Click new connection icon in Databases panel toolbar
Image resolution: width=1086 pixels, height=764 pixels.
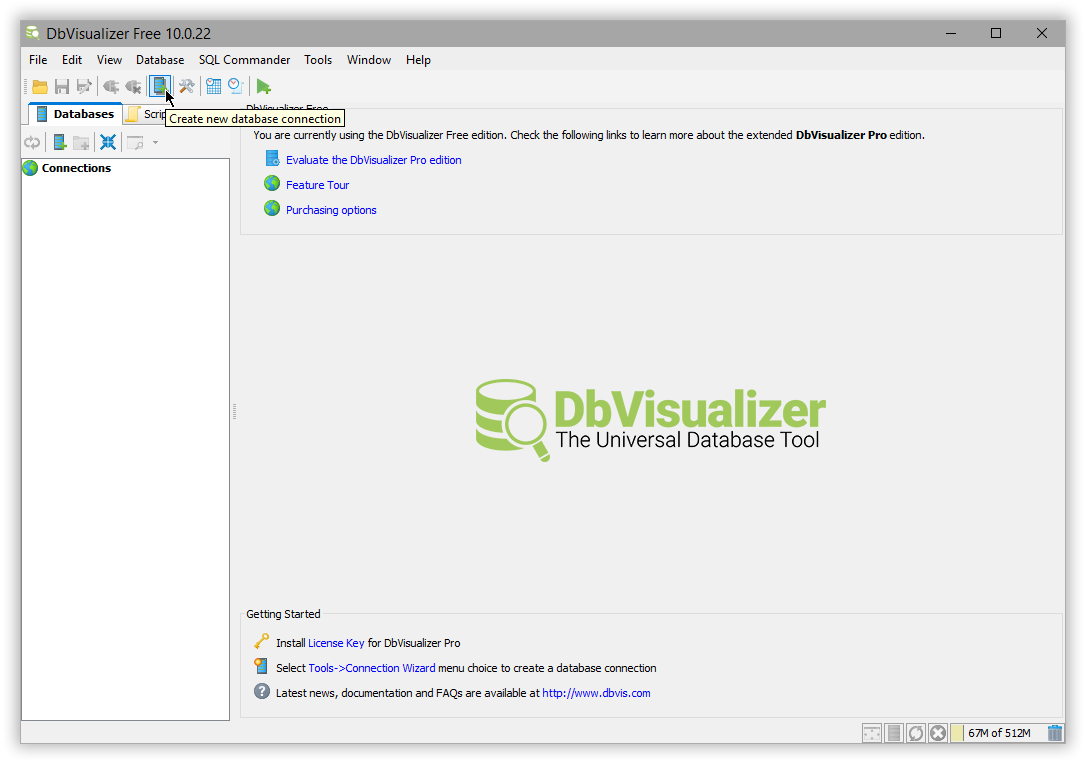click(60, 143)
